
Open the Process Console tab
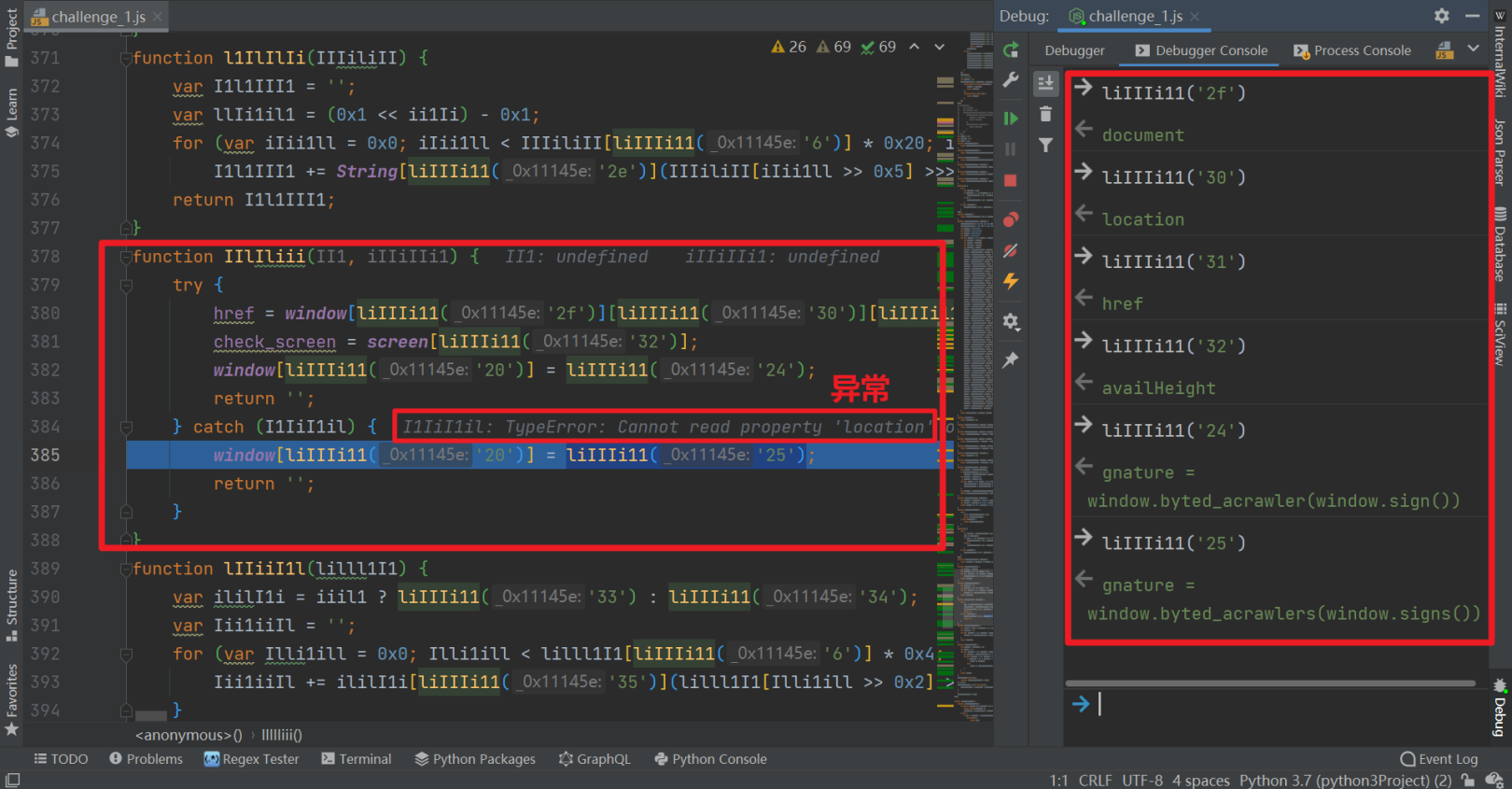[1352, 50]
